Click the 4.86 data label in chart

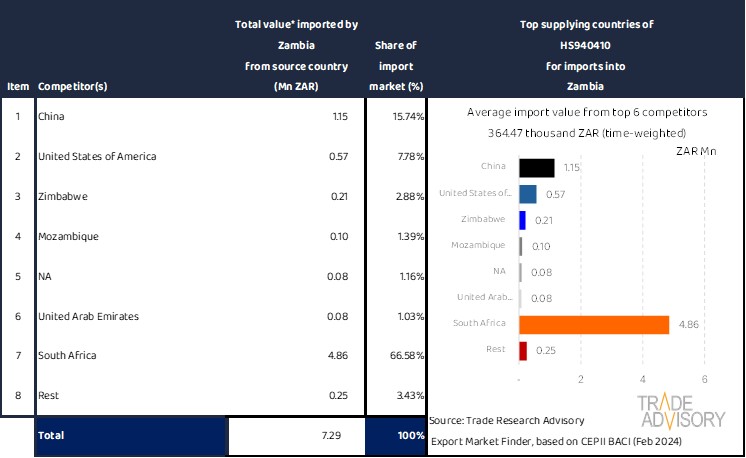688,324
